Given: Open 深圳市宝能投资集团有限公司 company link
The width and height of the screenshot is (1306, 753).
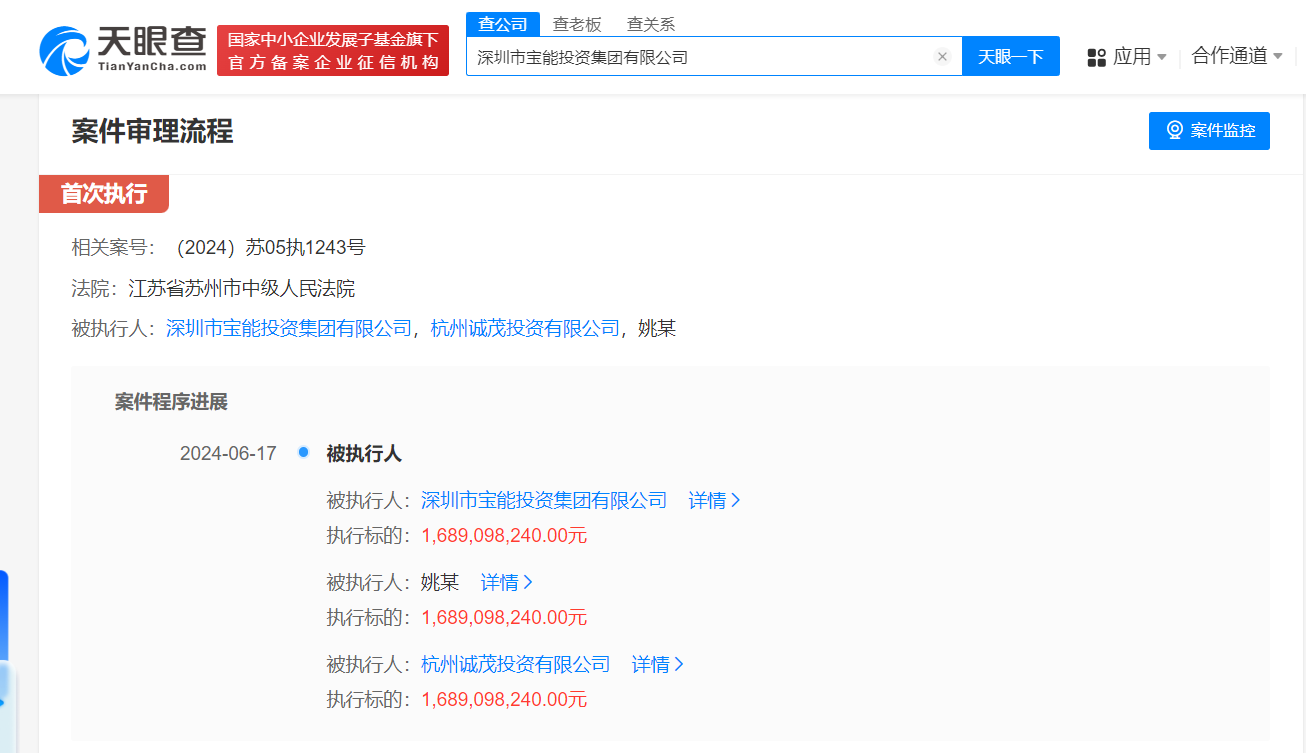Looking at the screenshot, I should [x=288, y=328].
